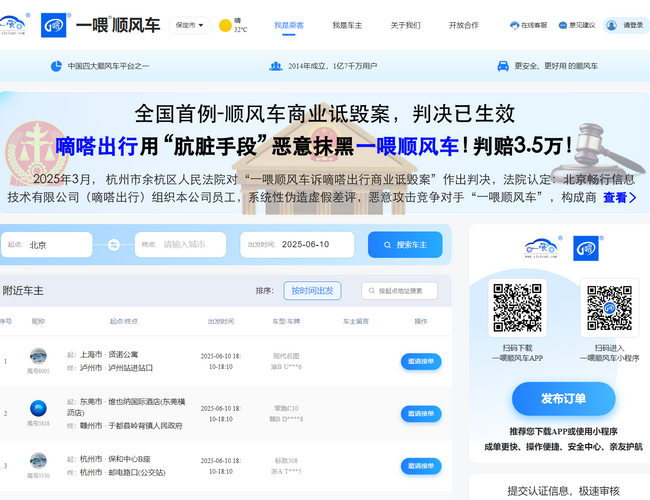The image size is (650, 500).
Task: Click the 在线客服 headset icon
Action: coord(514,25)
